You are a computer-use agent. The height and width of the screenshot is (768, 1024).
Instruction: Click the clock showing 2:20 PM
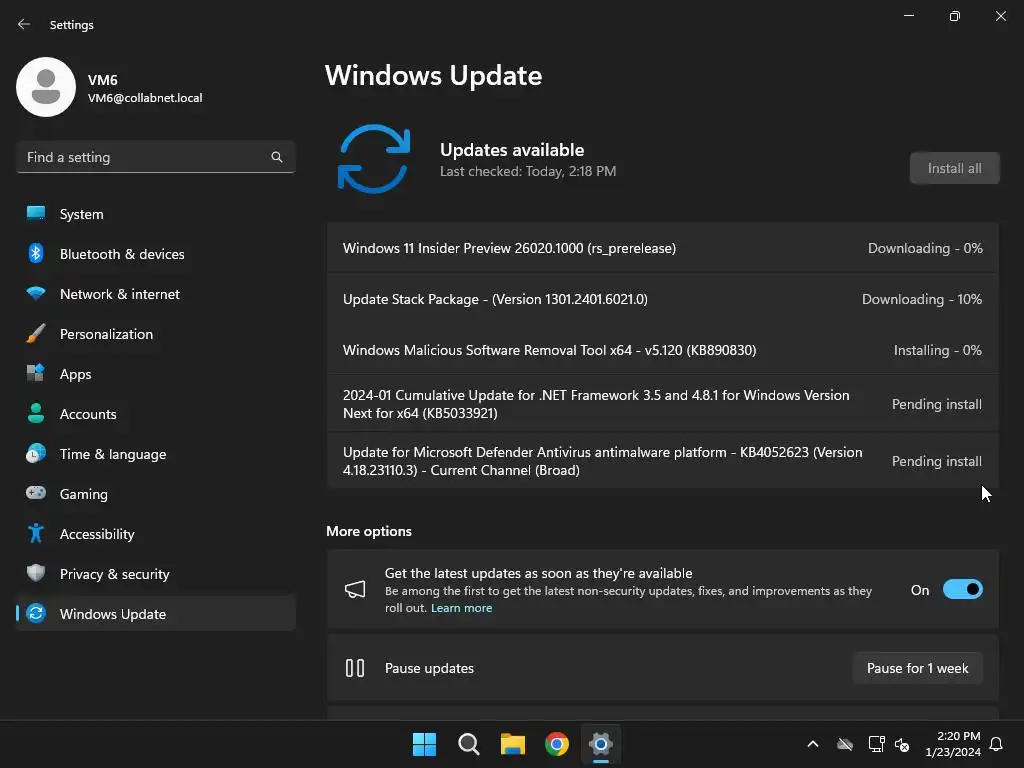pyautogui.click(x=953, y=744)
